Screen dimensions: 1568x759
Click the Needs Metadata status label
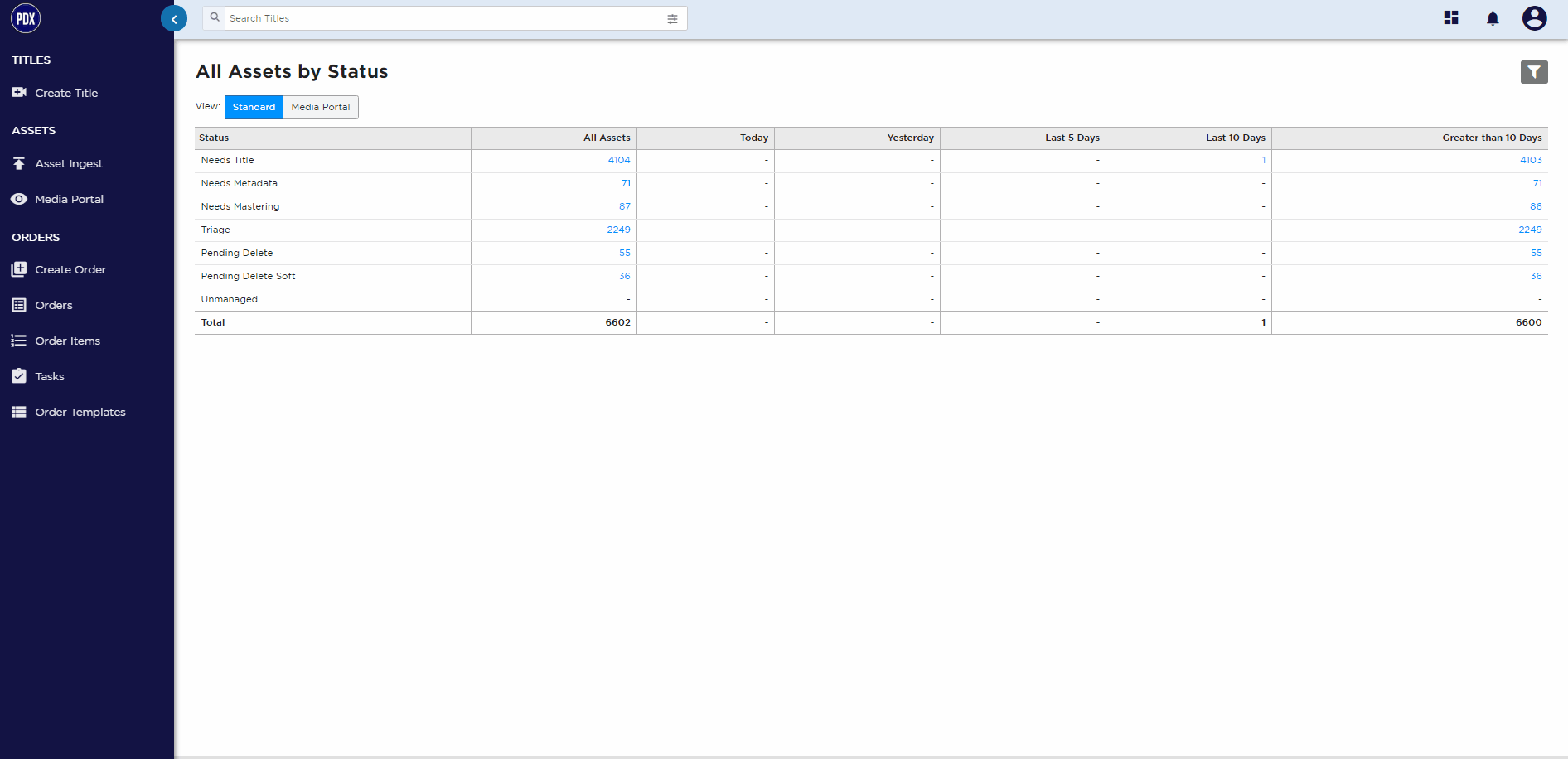[240, 183]
